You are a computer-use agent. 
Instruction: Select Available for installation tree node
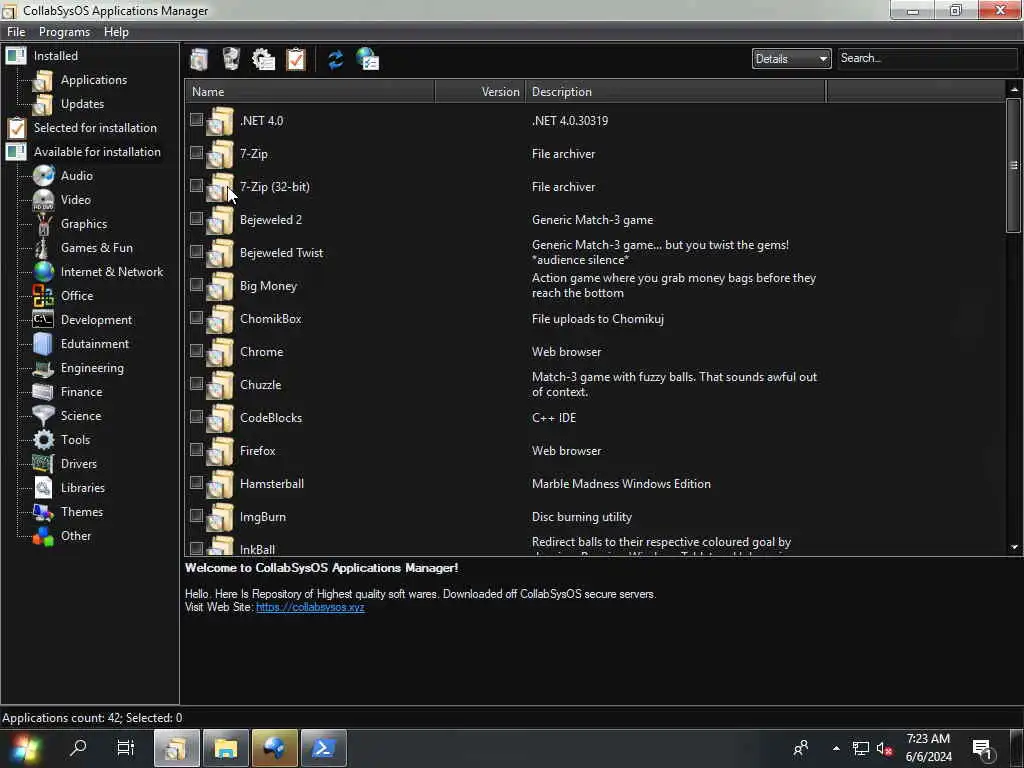(97, 152)
